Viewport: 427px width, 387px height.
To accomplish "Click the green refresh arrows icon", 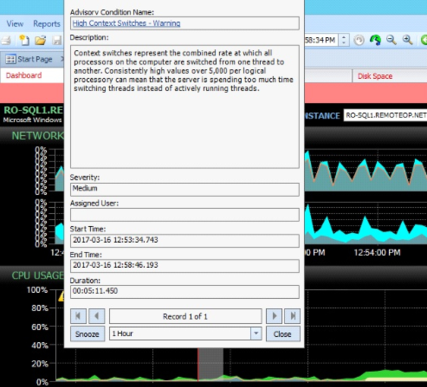I will (375, 40).
